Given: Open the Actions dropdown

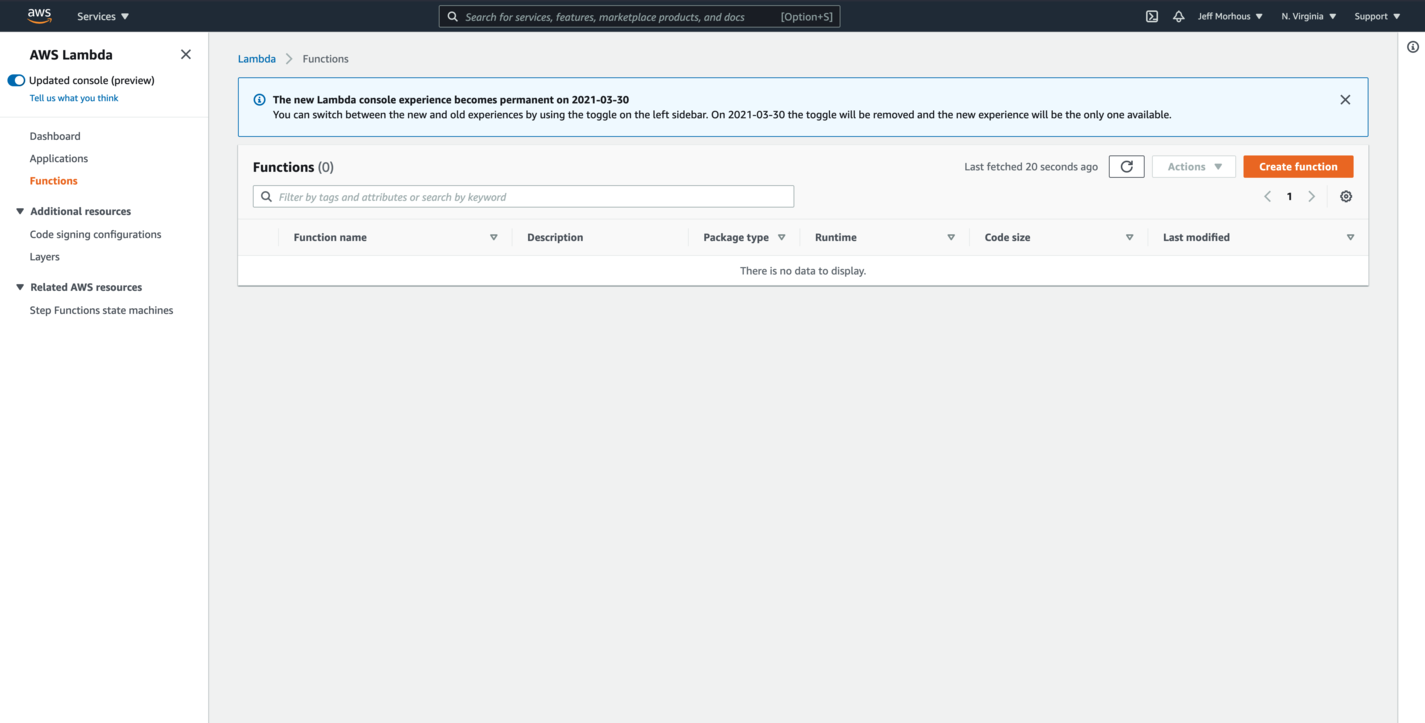Looking at the screenshot, I should pos(1193,166).
